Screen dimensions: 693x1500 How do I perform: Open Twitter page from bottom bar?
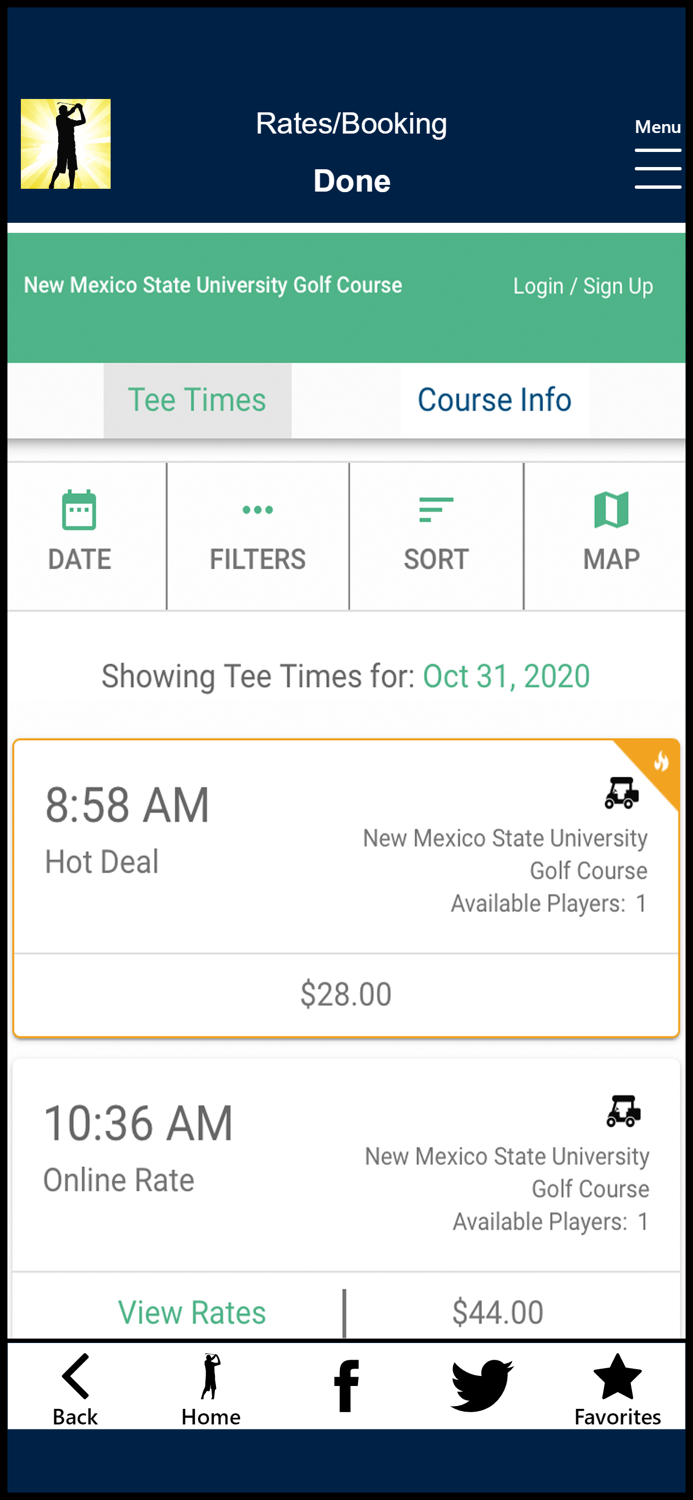[x=481, y=1387]
